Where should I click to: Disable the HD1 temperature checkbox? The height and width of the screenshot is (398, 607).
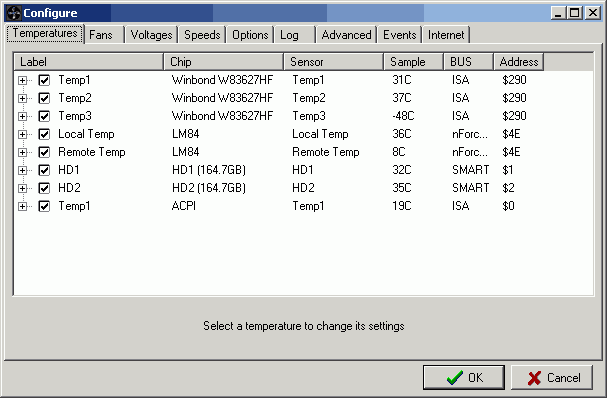point(44,170)
